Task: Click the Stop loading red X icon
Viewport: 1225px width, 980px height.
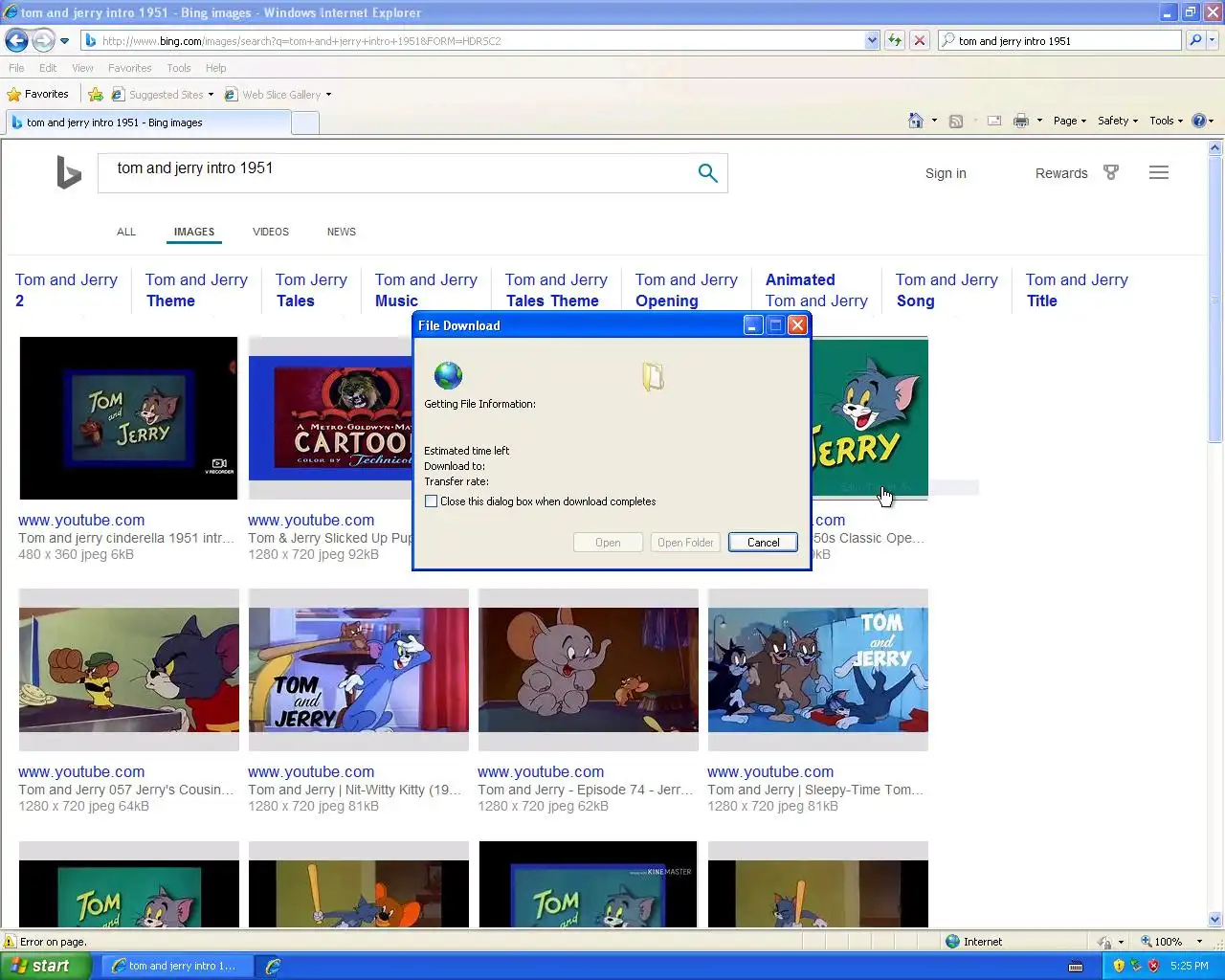Action: coord(919,40)
